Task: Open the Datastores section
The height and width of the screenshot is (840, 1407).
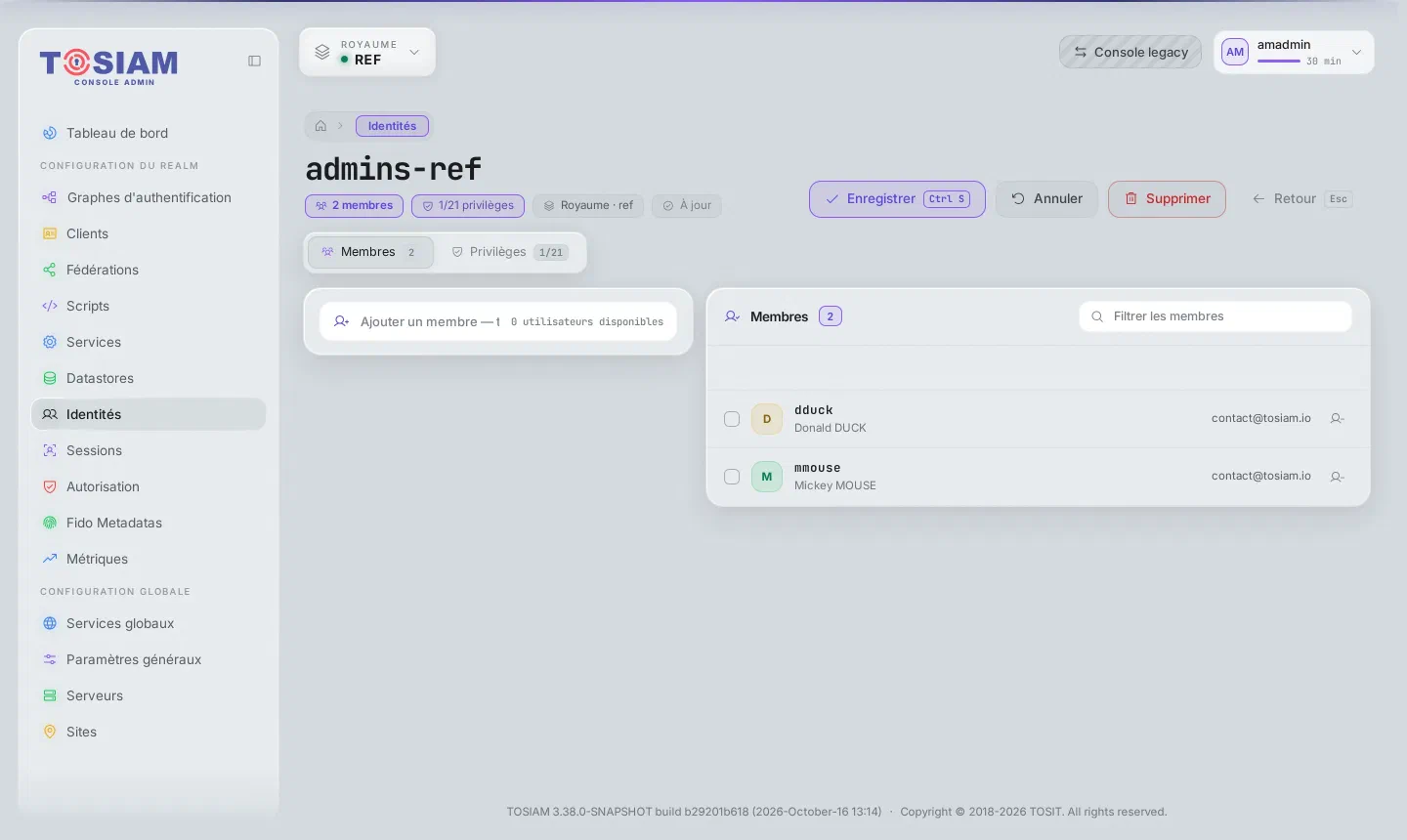Action: click(149, 378)
